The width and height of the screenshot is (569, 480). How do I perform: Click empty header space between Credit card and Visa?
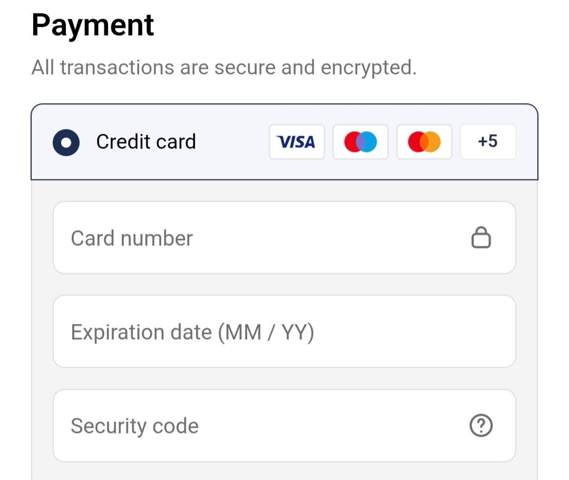click(x=232, y=142)
